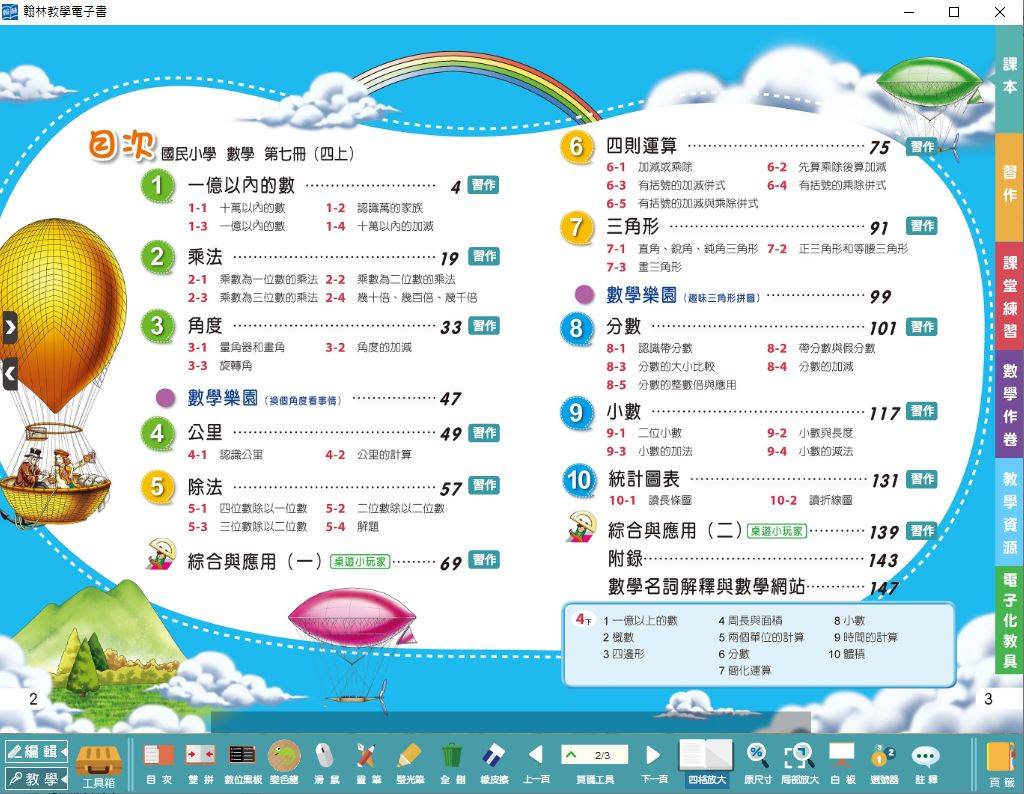Click 習作 button beside 統計圖表 unit 10
The width and height of the screenshot is (1024, 794).
[922, 479]
